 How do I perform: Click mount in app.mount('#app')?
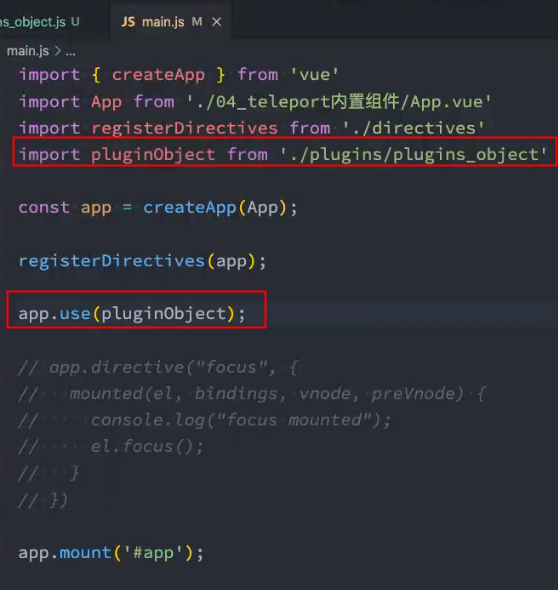(x=85, y=553)
